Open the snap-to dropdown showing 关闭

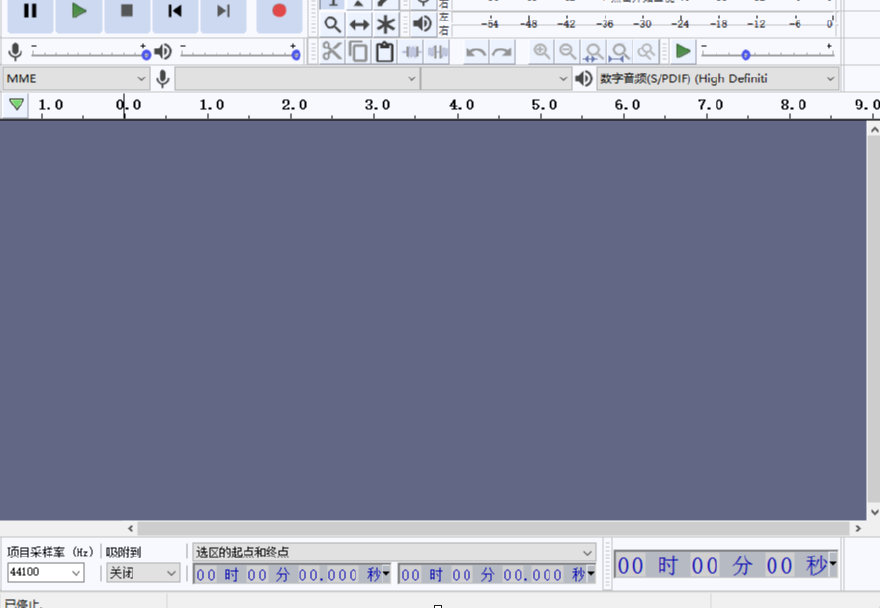[x=141, y=572]
